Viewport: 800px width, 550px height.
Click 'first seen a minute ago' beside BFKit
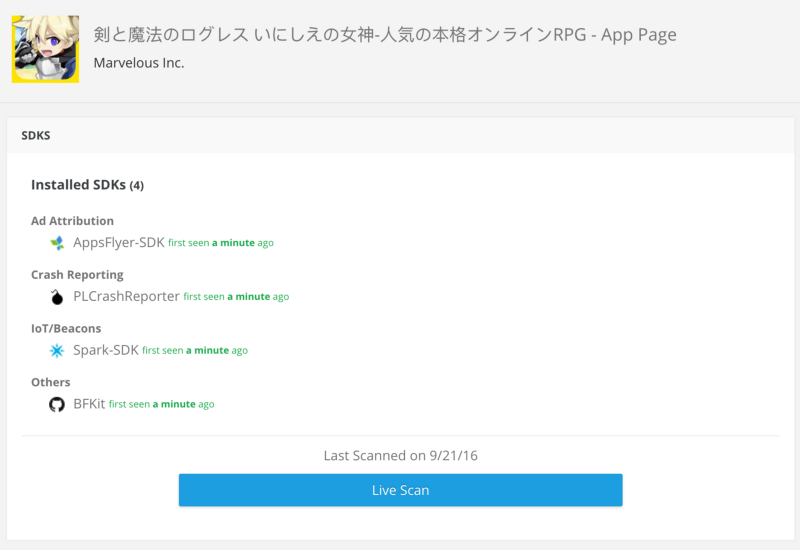pos(162,404)
